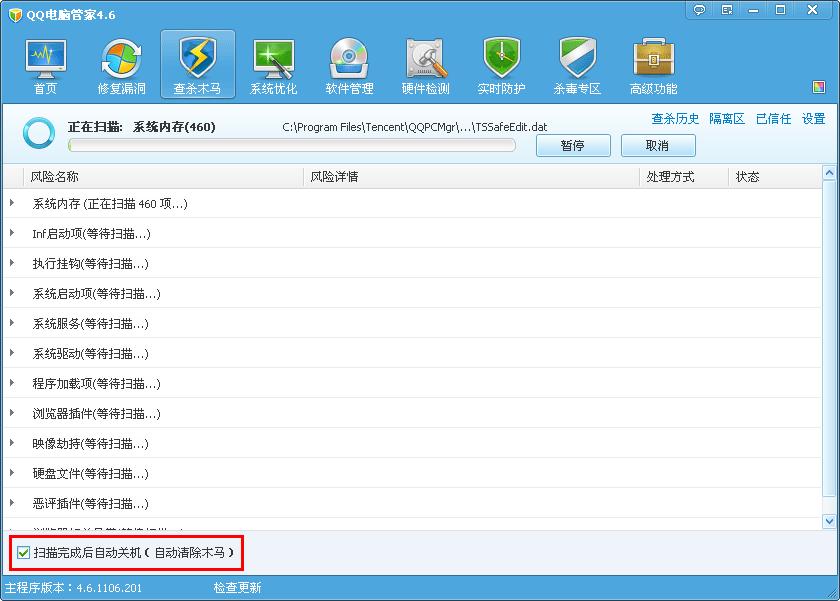Viewport: 840px width, 601px height.
Task: Enter the 杀毒专区 antivirus zone
Action: pyautogui.click(x=576, y=63)
